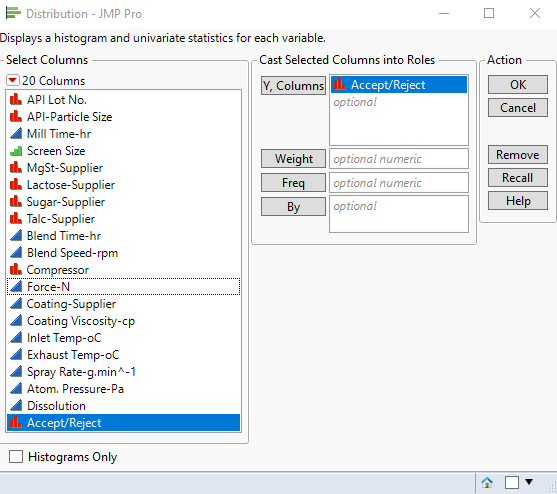Screen dimensions: 557x494
Task: Click the Y, Columns role button
Action: point(293,86)
